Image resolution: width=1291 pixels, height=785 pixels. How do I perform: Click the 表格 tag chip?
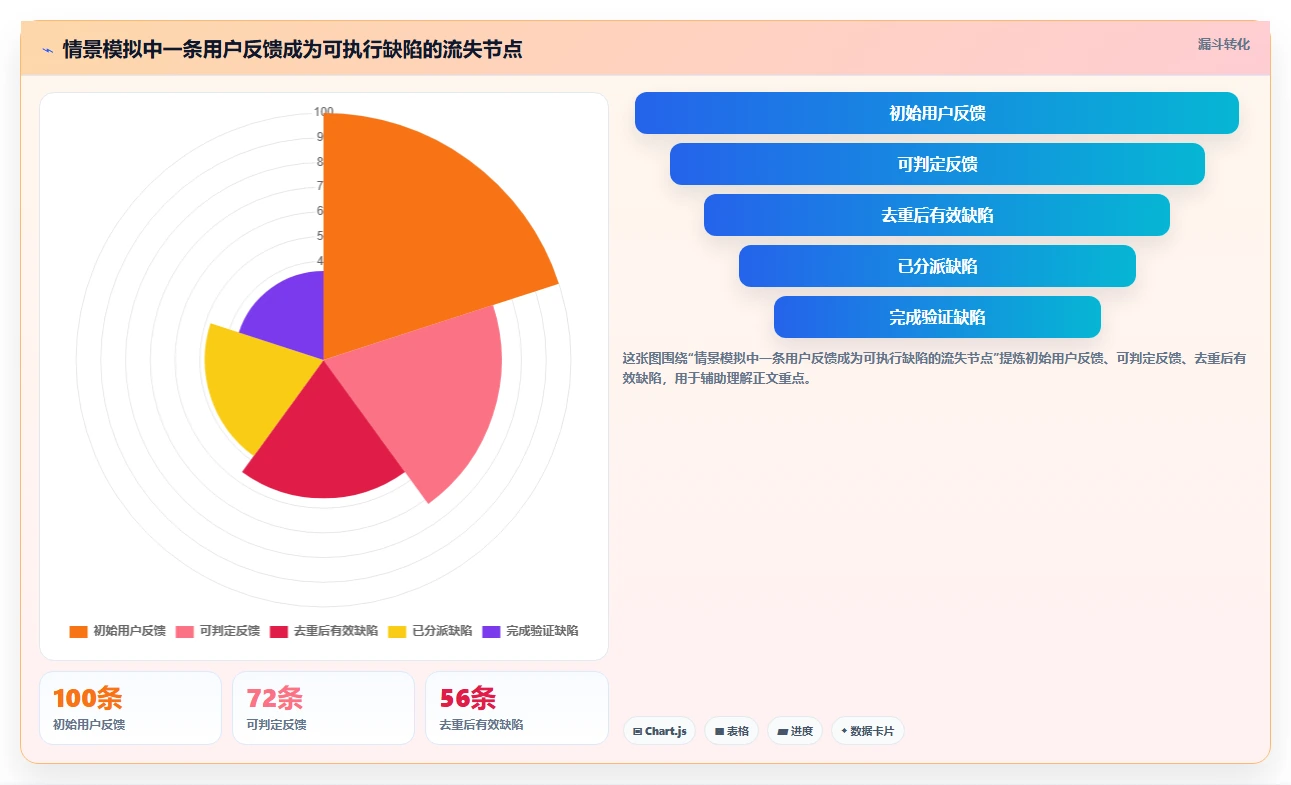coord(732,731)
